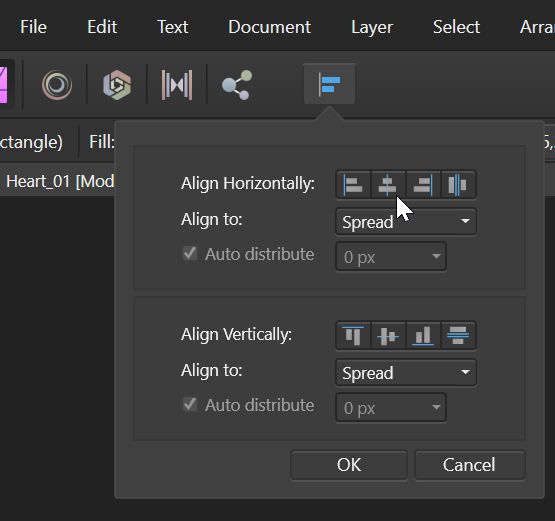Confirm alignment with OK button
Screen dimensions: 555x521
[349, 465]
